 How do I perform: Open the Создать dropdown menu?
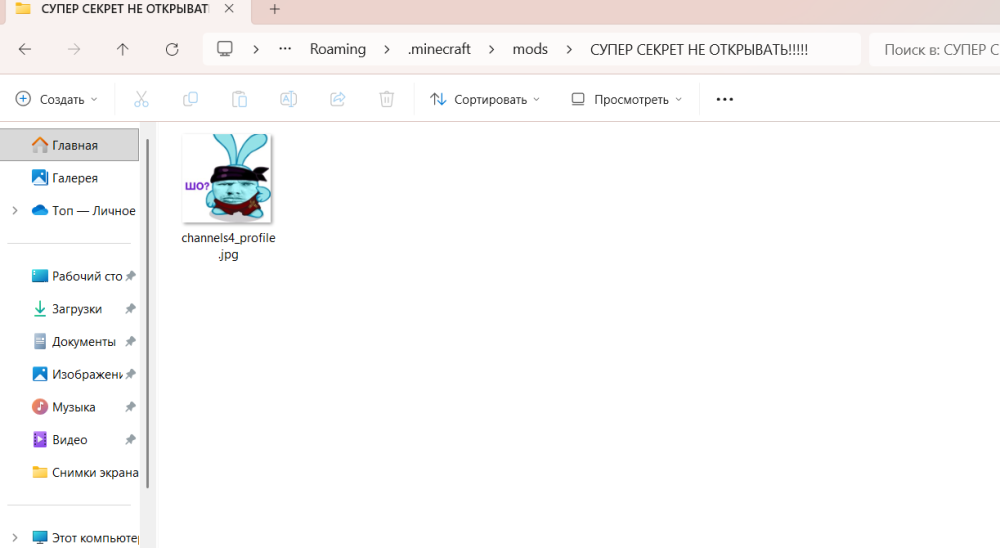pyautogui.click(x=56, y=99)
